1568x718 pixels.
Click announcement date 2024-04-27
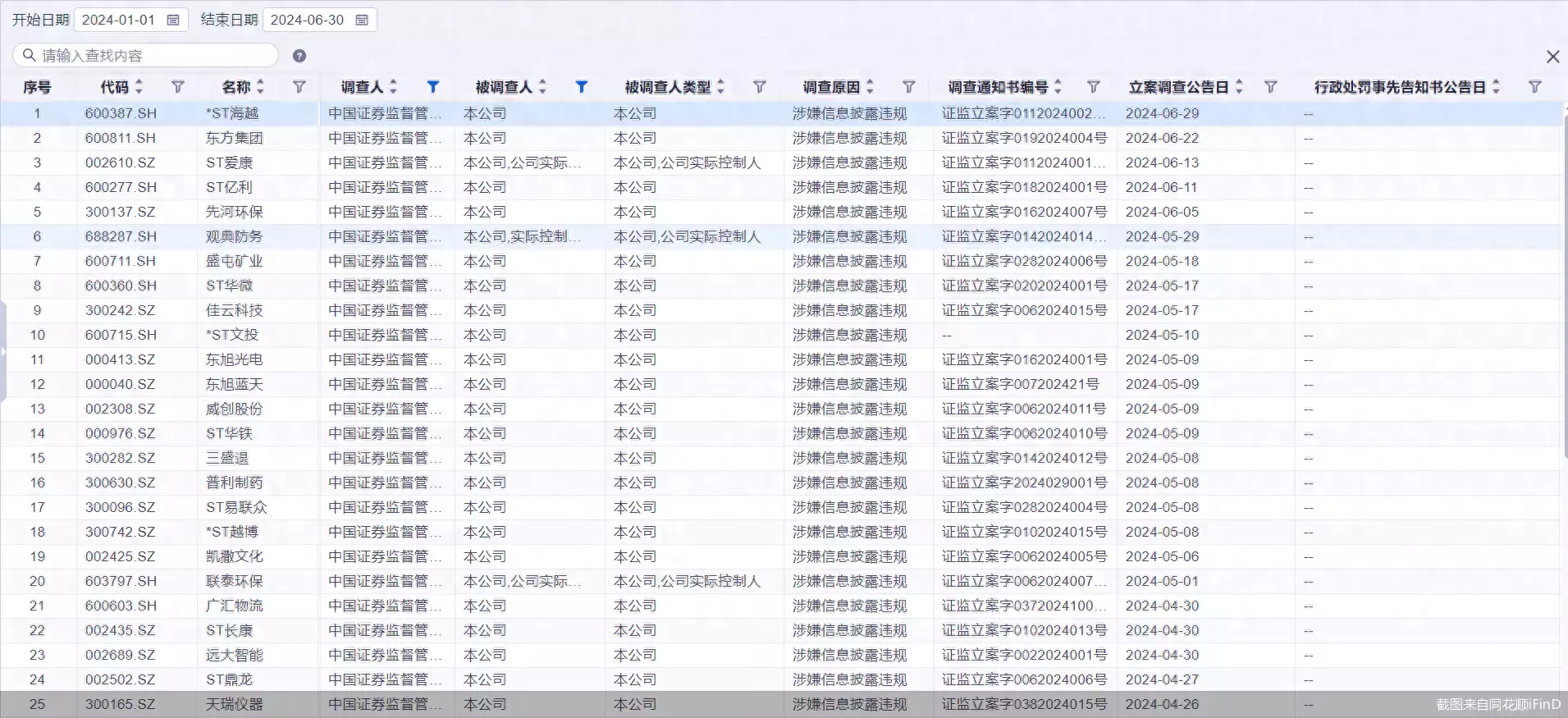1162,679
